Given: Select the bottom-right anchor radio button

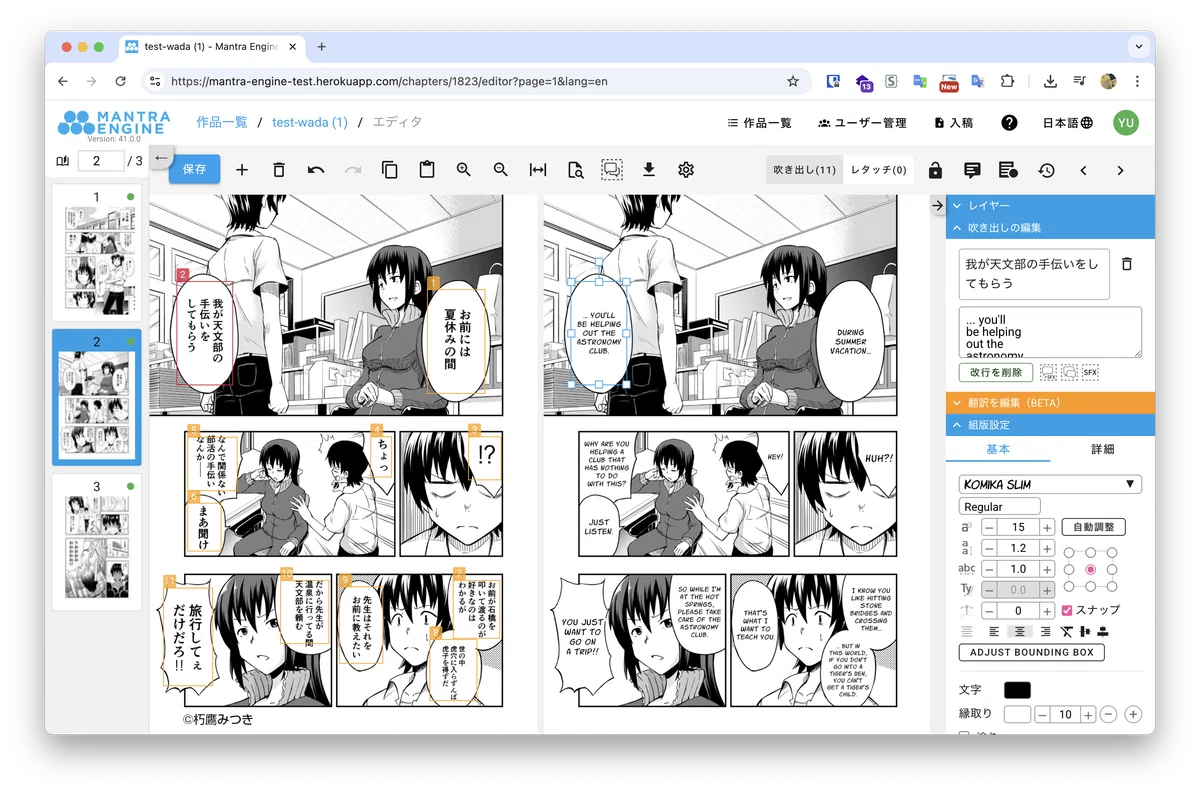Looking at the screenshot, I should 1112,586.
